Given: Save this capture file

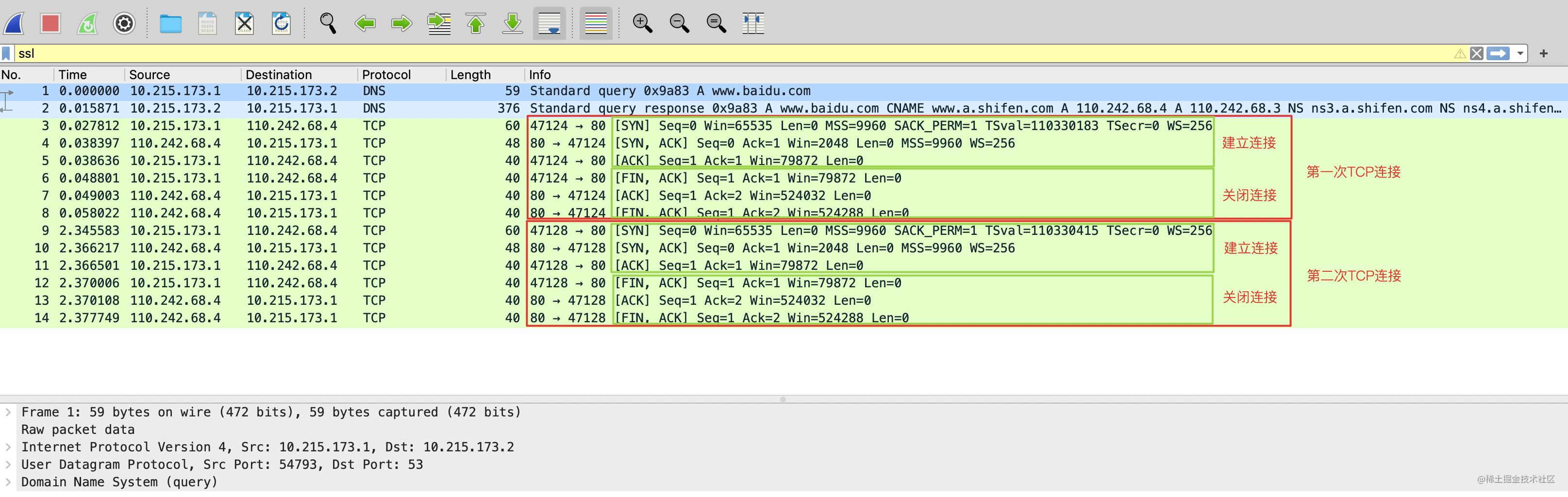Looking at the screenshot, I should pos(208,24).
